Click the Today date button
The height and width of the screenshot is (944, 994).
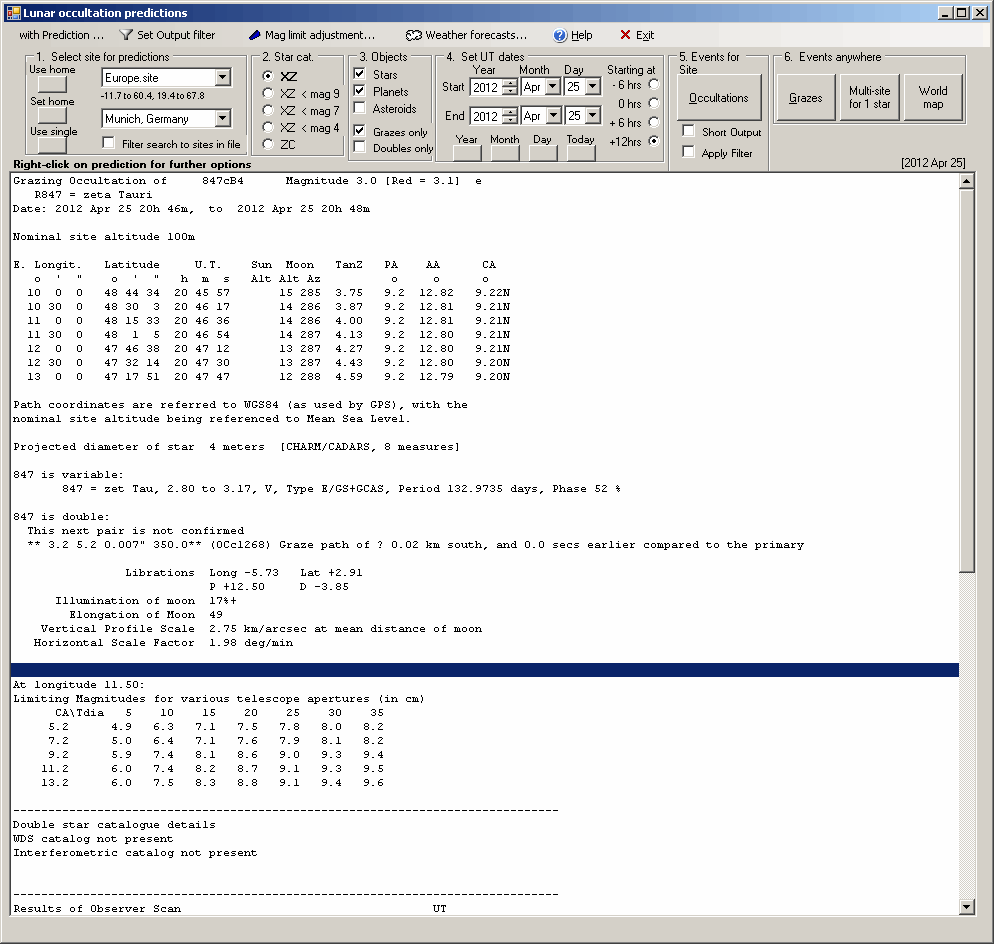pos(580,154)
